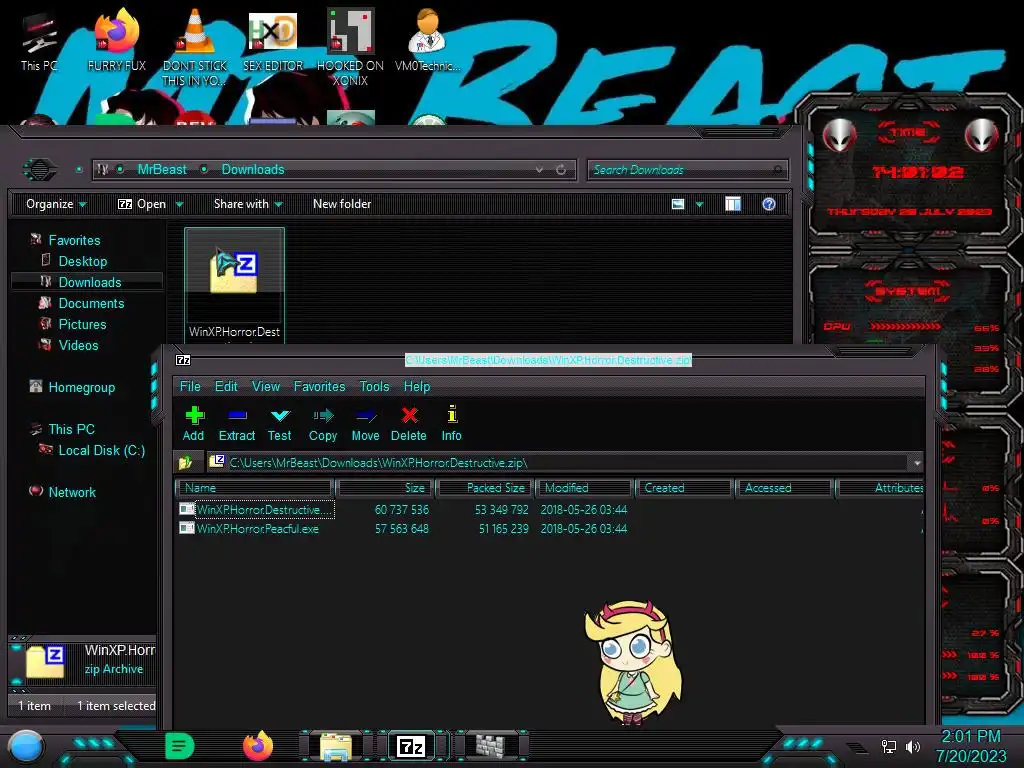Open Firefox from the taskbar

[x=258, y=746]
